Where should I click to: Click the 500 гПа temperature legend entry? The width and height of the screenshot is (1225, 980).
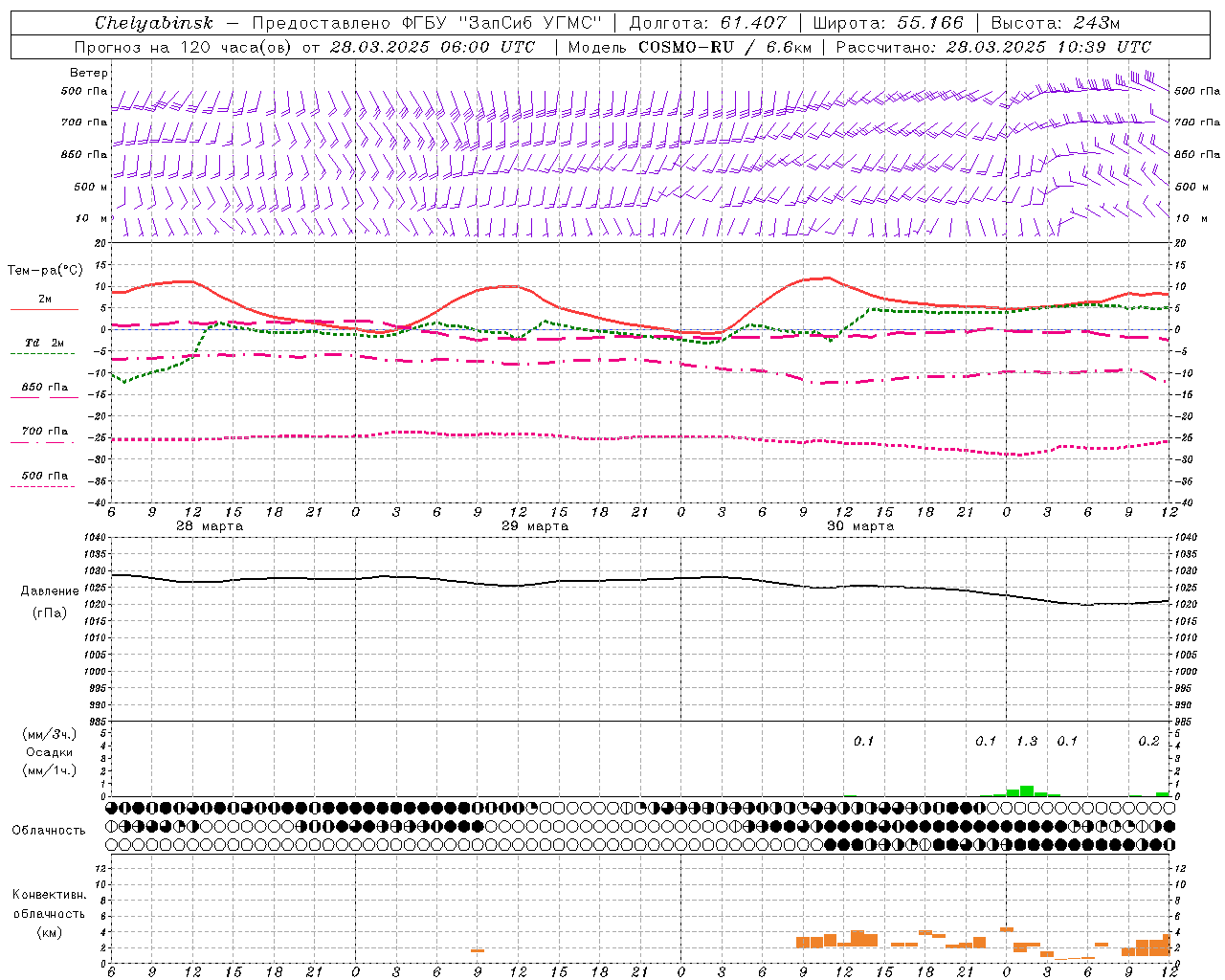tap(45, 476)
